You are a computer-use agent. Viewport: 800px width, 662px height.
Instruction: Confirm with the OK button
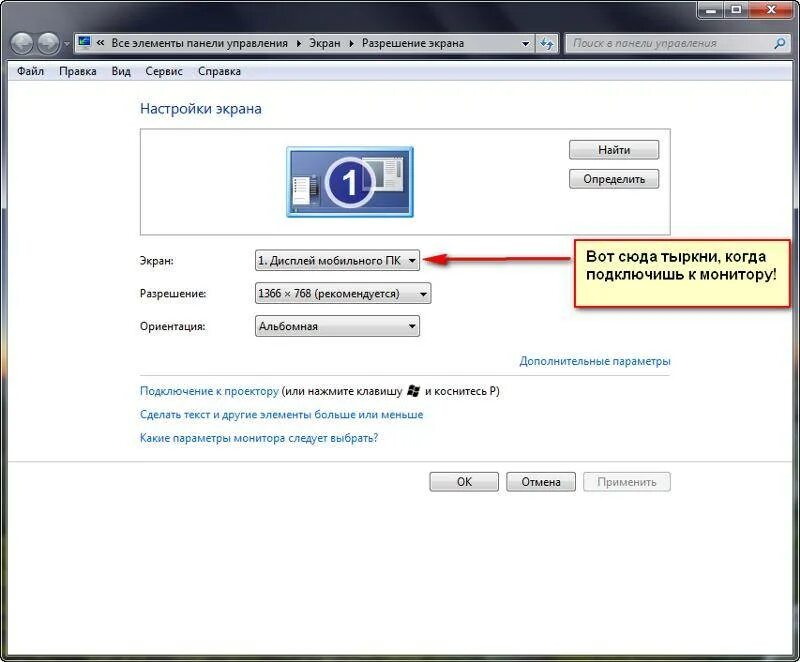[x=464, y=482]
